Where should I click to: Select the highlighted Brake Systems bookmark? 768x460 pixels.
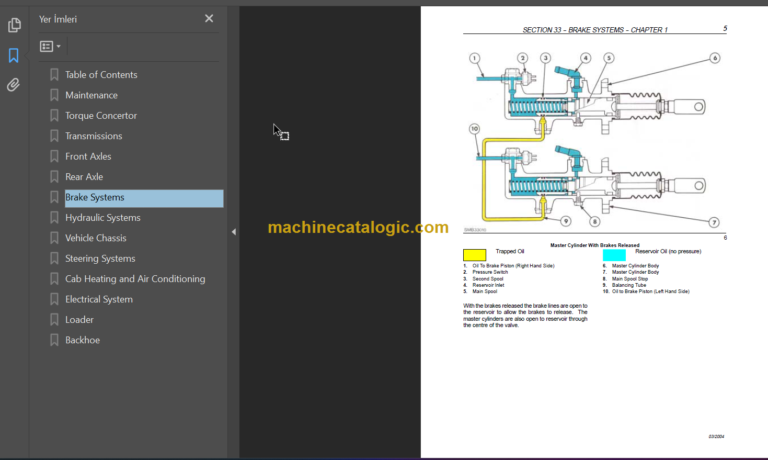pyautogui.click(x=144, y=197)
